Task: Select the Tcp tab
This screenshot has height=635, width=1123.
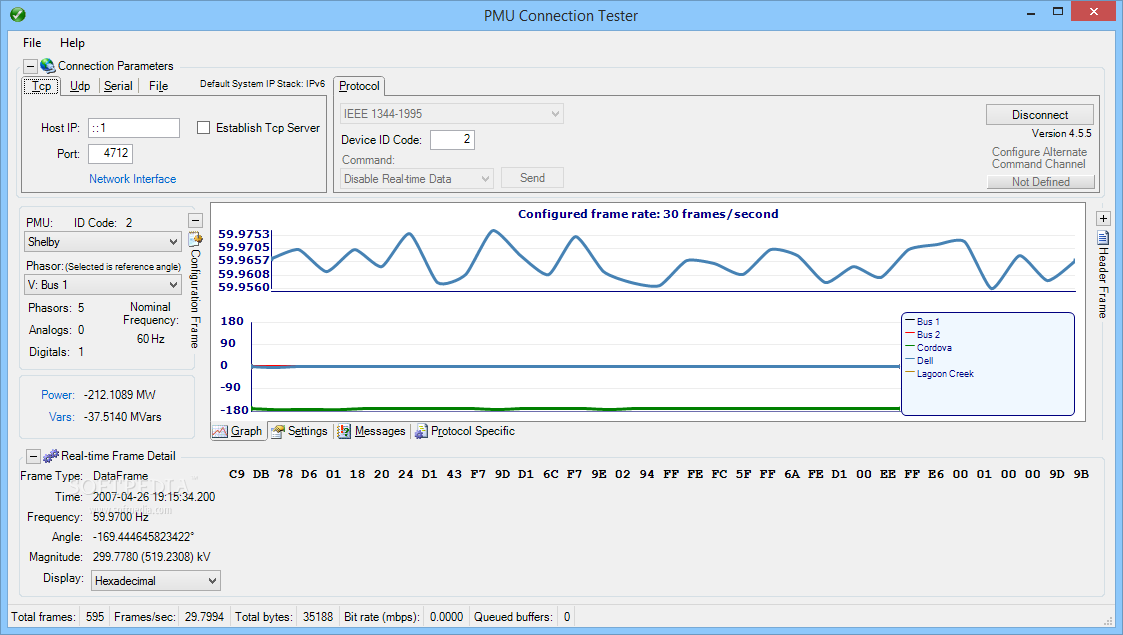Action: tap(42, 86)
